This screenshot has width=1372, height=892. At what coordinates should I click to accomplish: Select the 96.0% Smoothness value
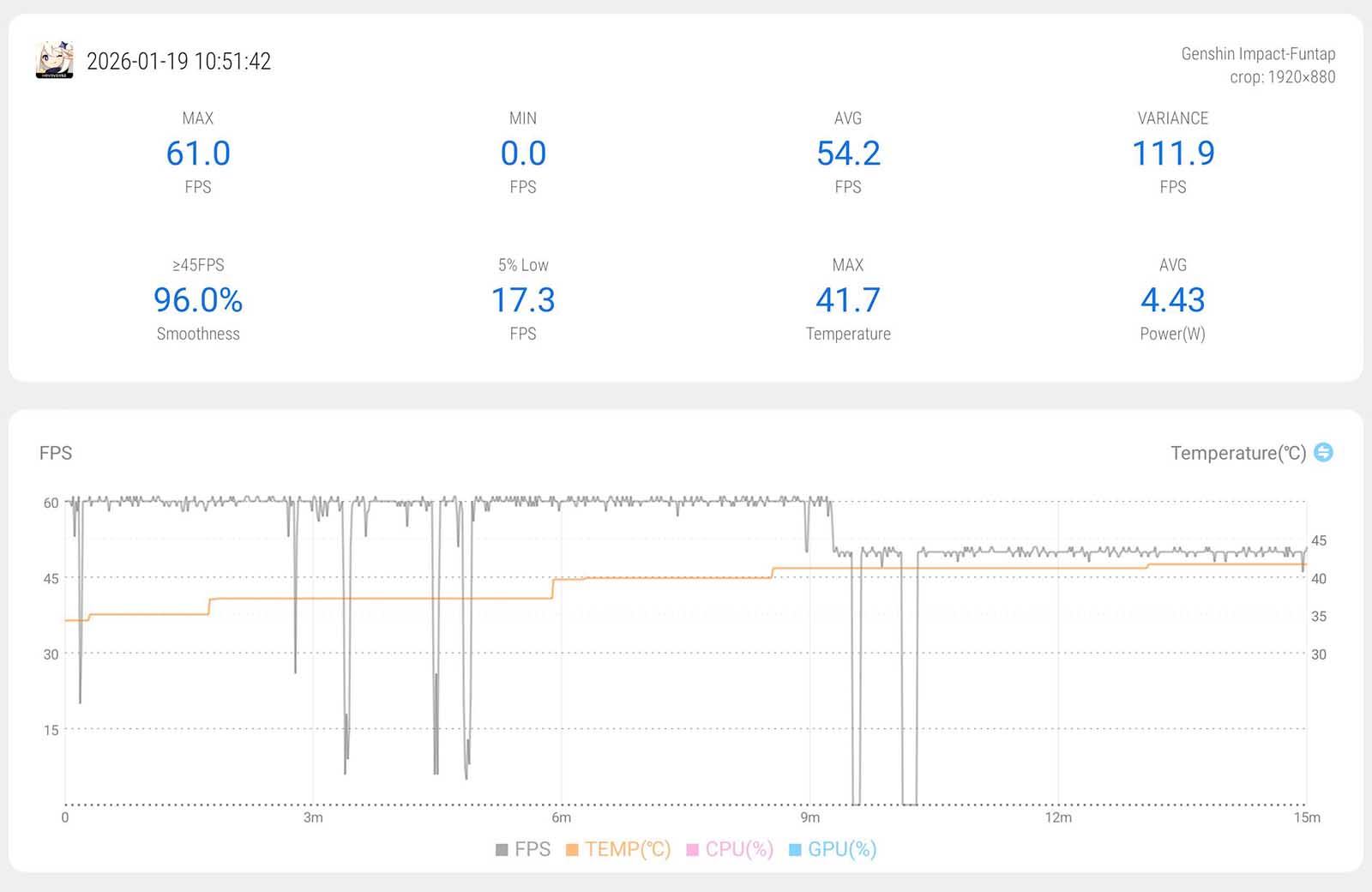tap(198, 300)
